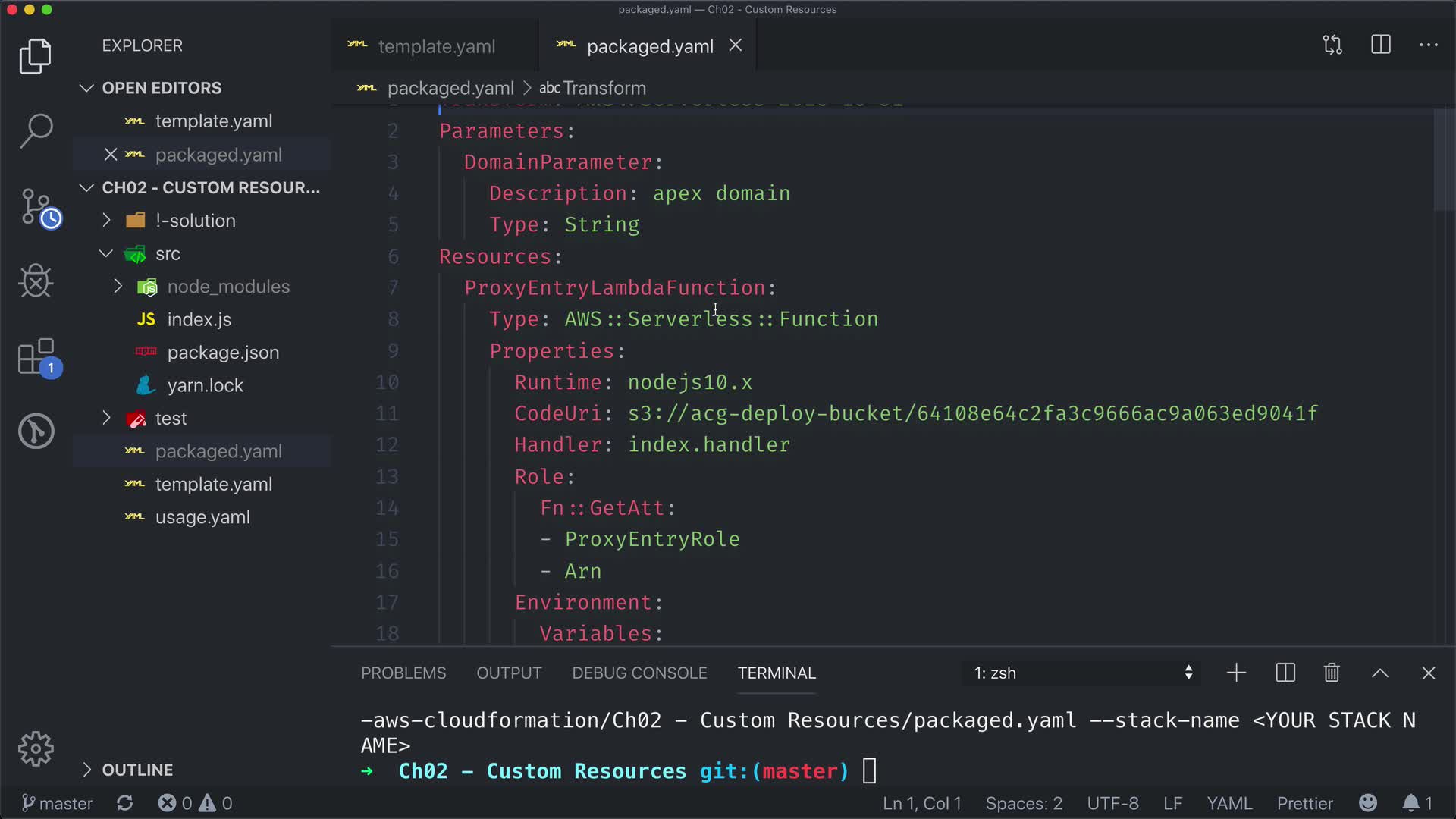Open the zsh terminal selector dropdown
Image resolution: width=1456 pixels, height=819 pixels.
[1081, 673]
